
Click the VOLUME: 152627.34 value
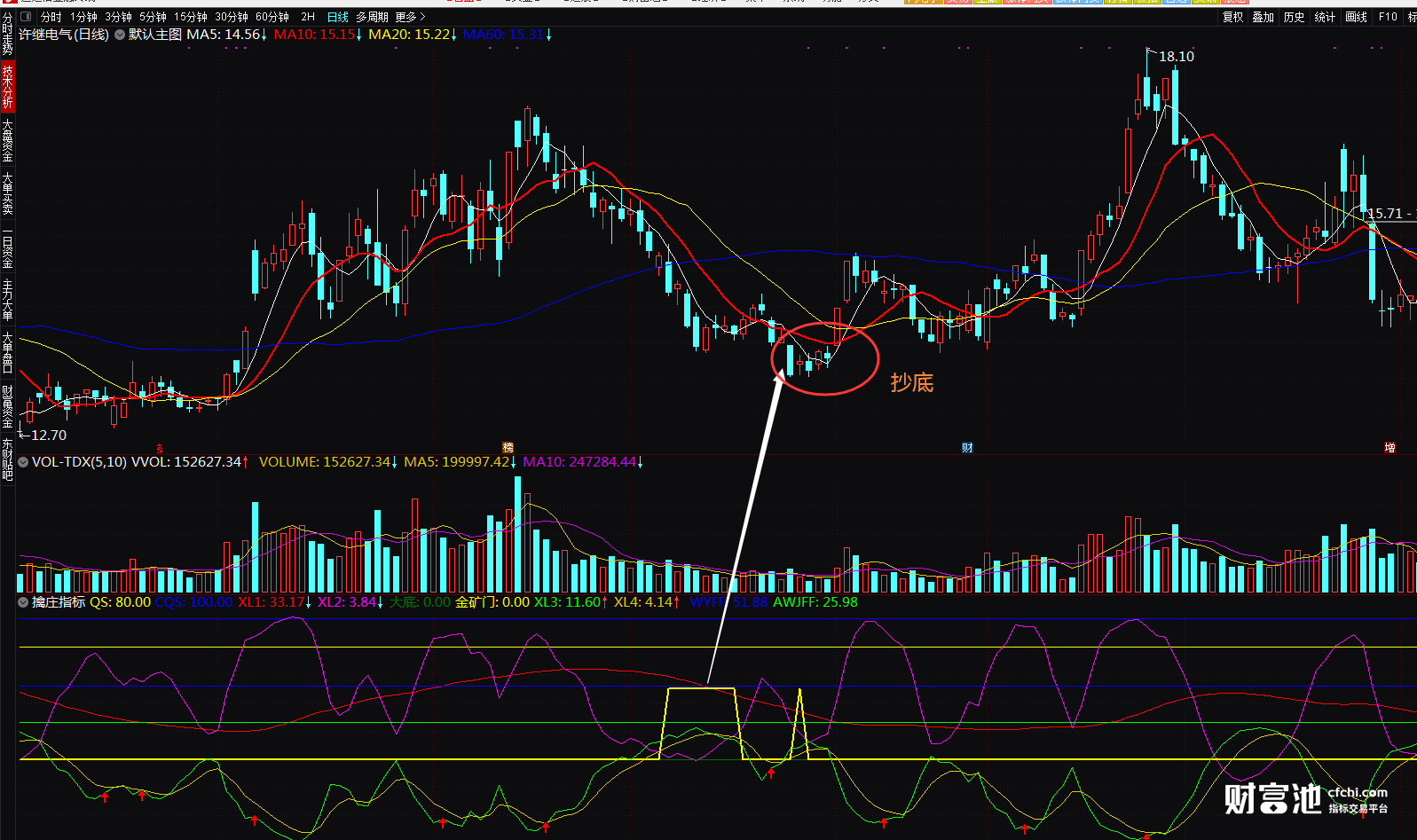pyautogui.click(x=325, y=462)
